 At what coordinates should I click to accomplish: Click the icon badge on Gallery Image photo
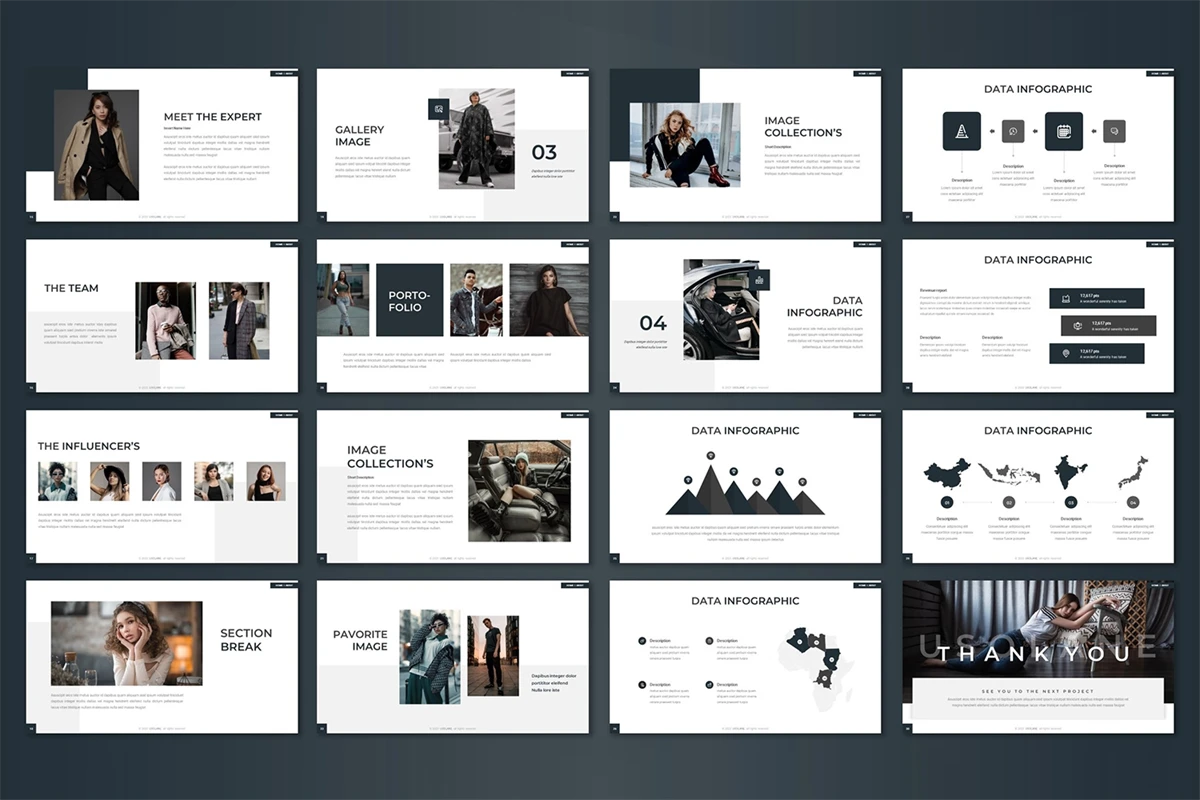point(438,109)
